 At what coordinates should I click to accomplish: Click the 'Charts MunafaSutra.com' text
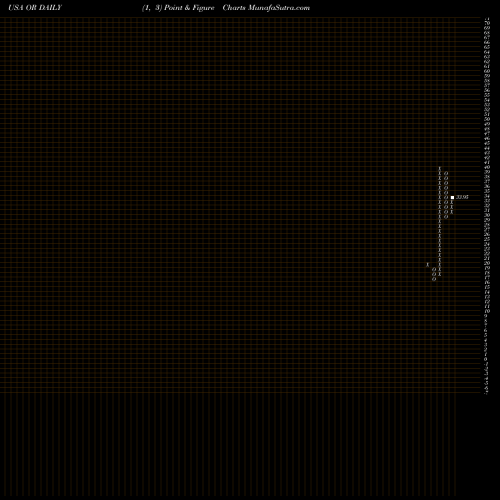(266, 8)
